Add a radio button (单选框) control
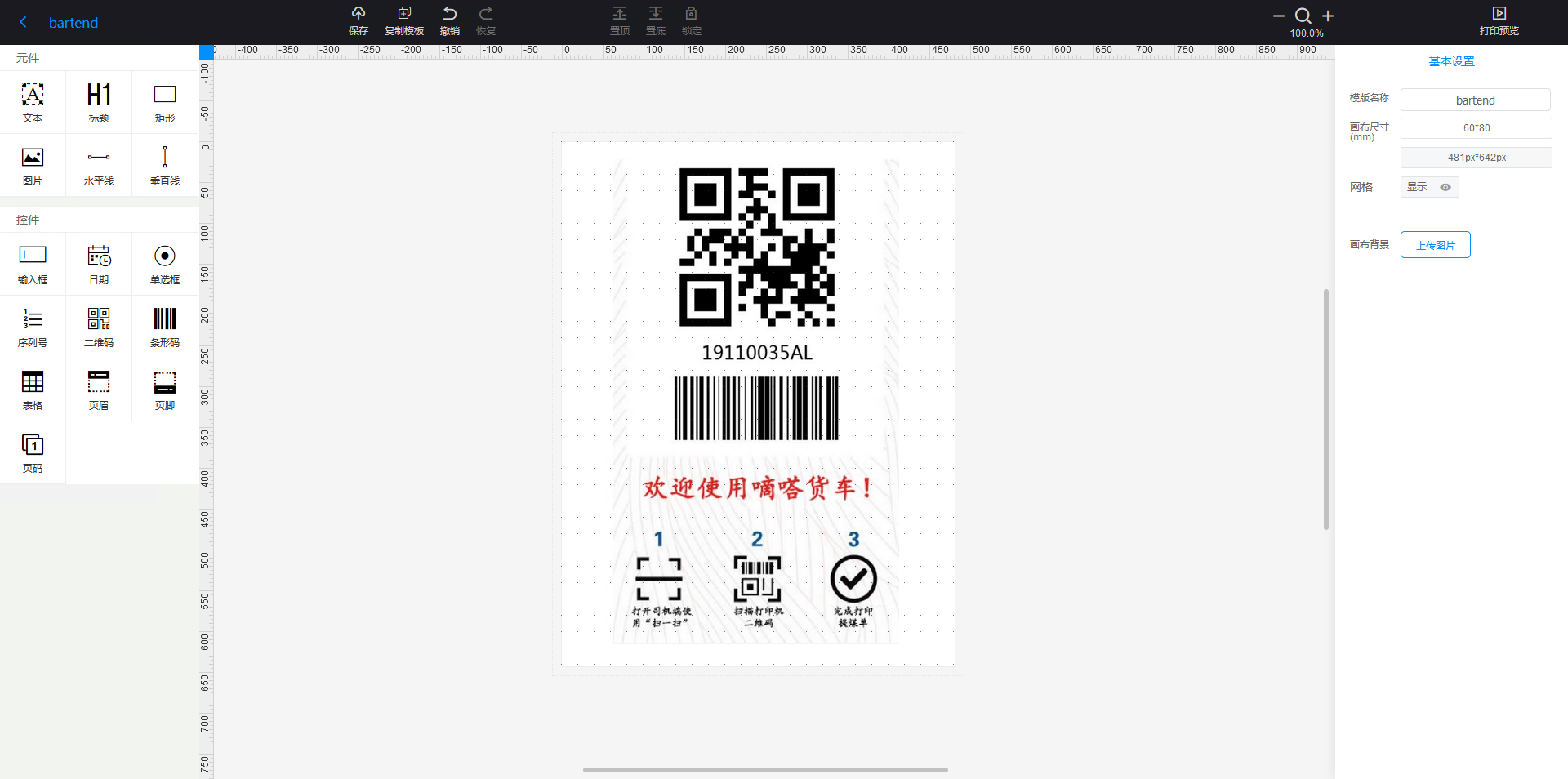 [x=165, y=264]
